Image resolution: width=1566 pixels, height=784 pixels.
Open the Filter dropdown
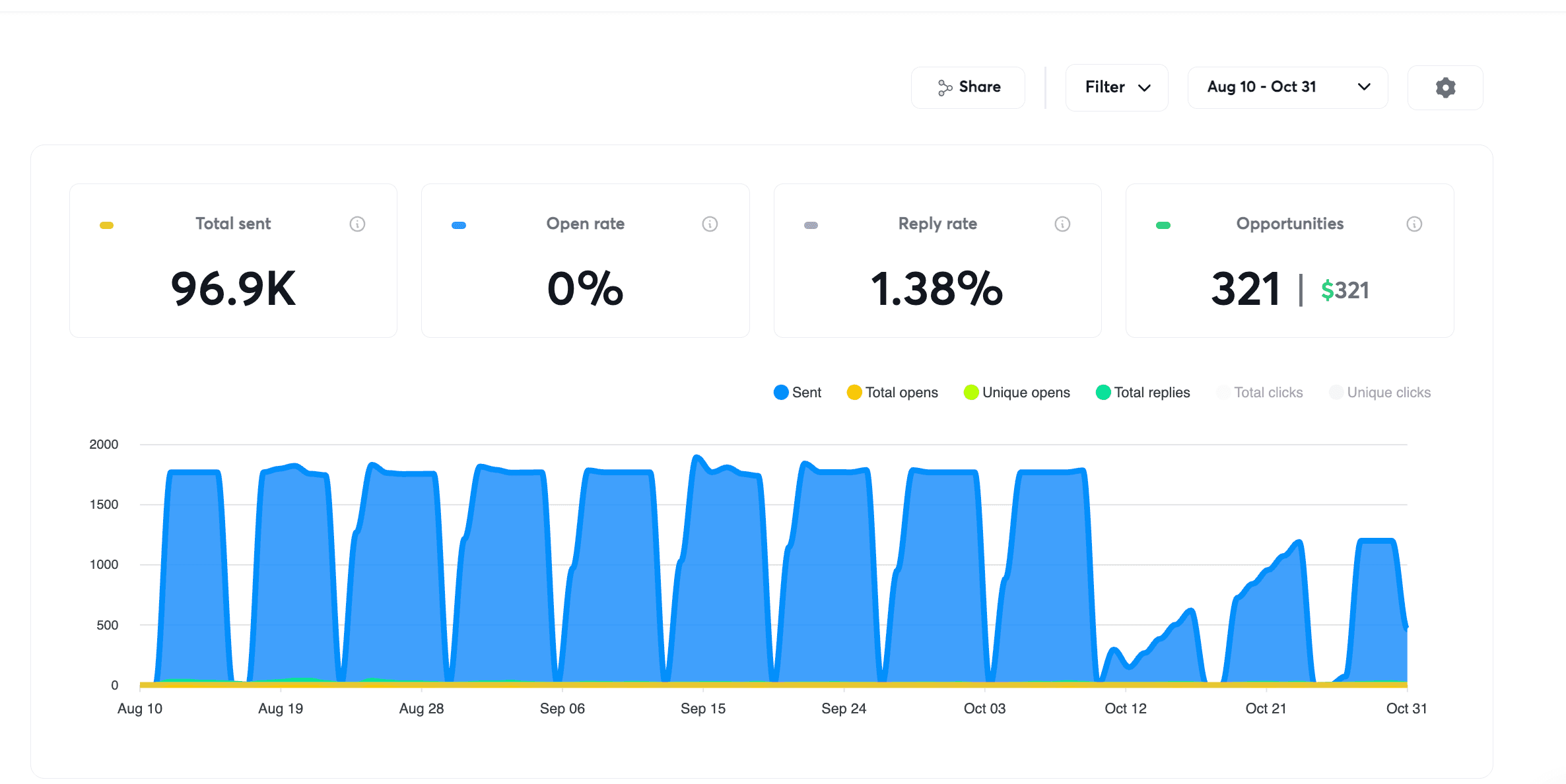click(1117, 87)
